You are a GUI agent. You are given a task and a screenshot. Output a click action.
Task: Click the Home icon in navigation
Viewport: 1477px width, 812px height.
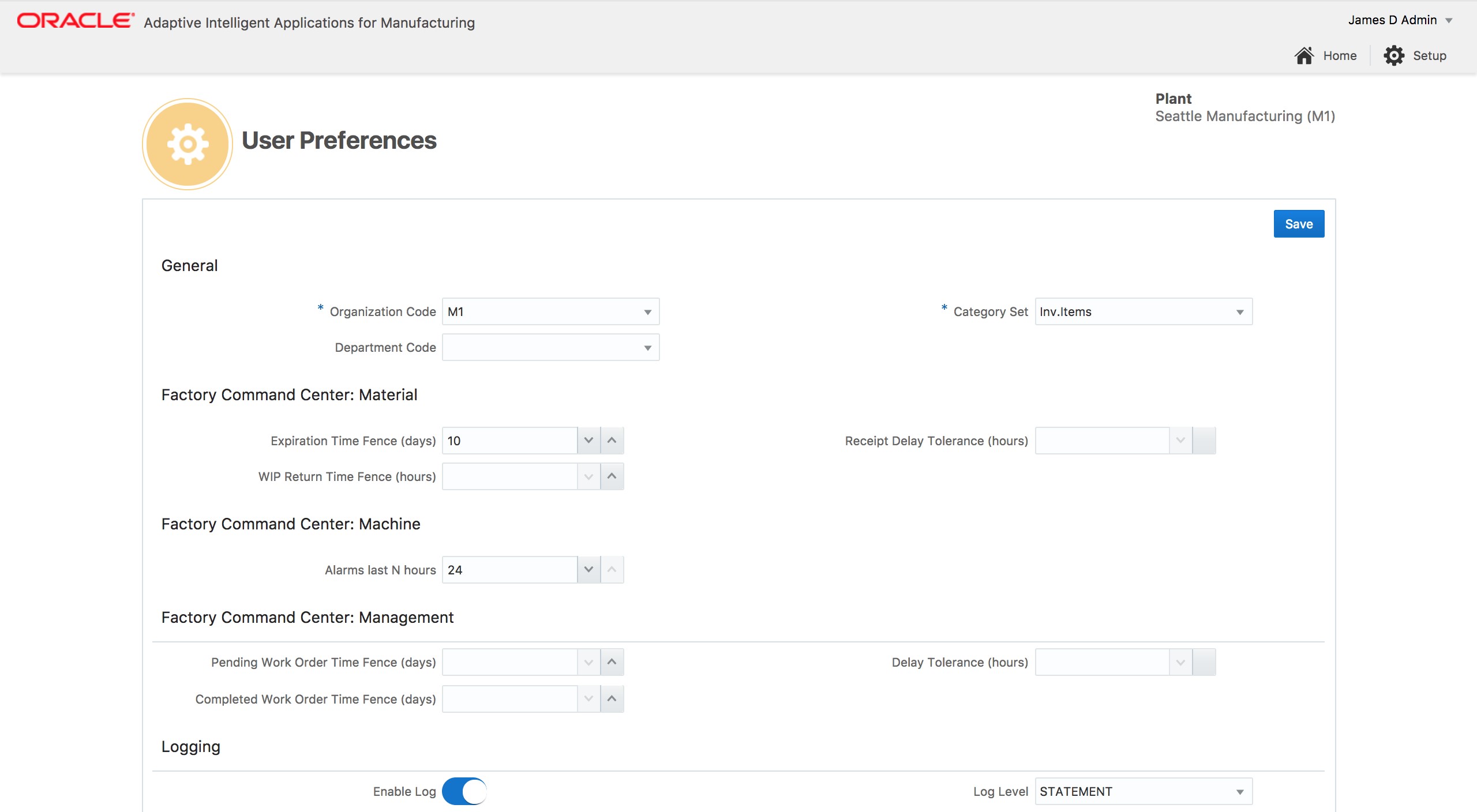(1305, 55)
